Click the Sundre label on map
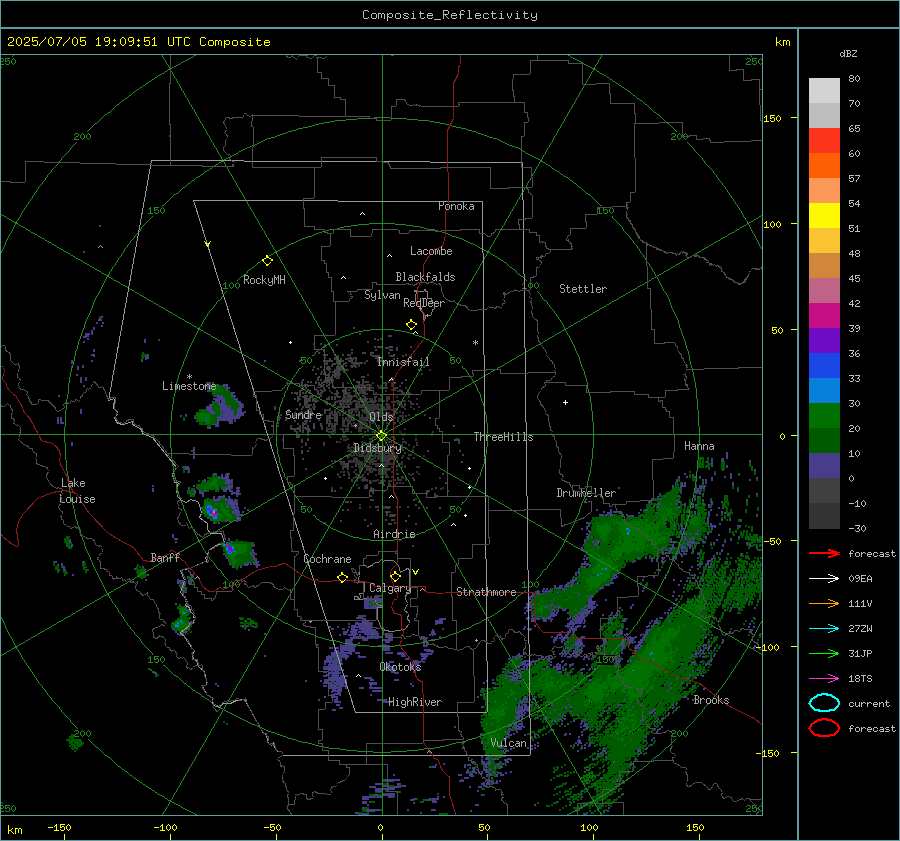The width and height of the screenshot is (900, 841). point(303,414)
